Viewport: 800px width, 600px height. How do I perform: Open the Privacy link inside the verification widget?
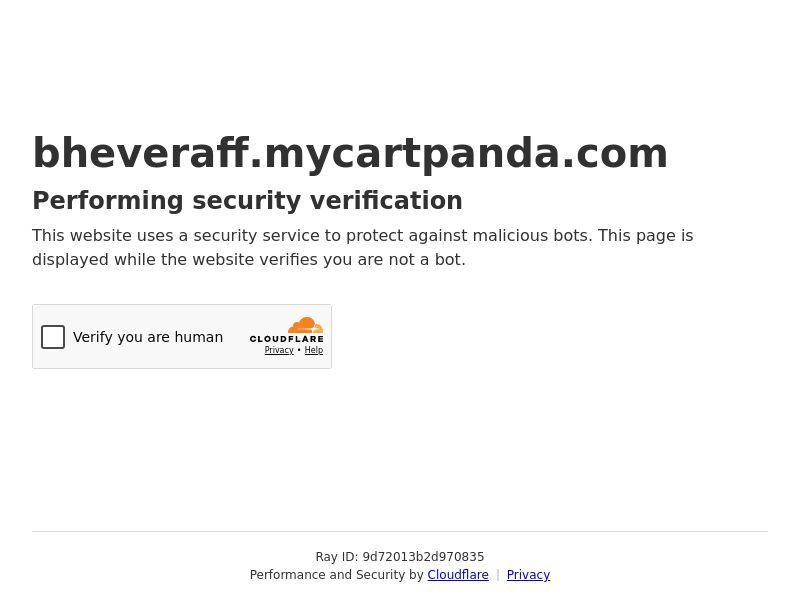[279, 350]
